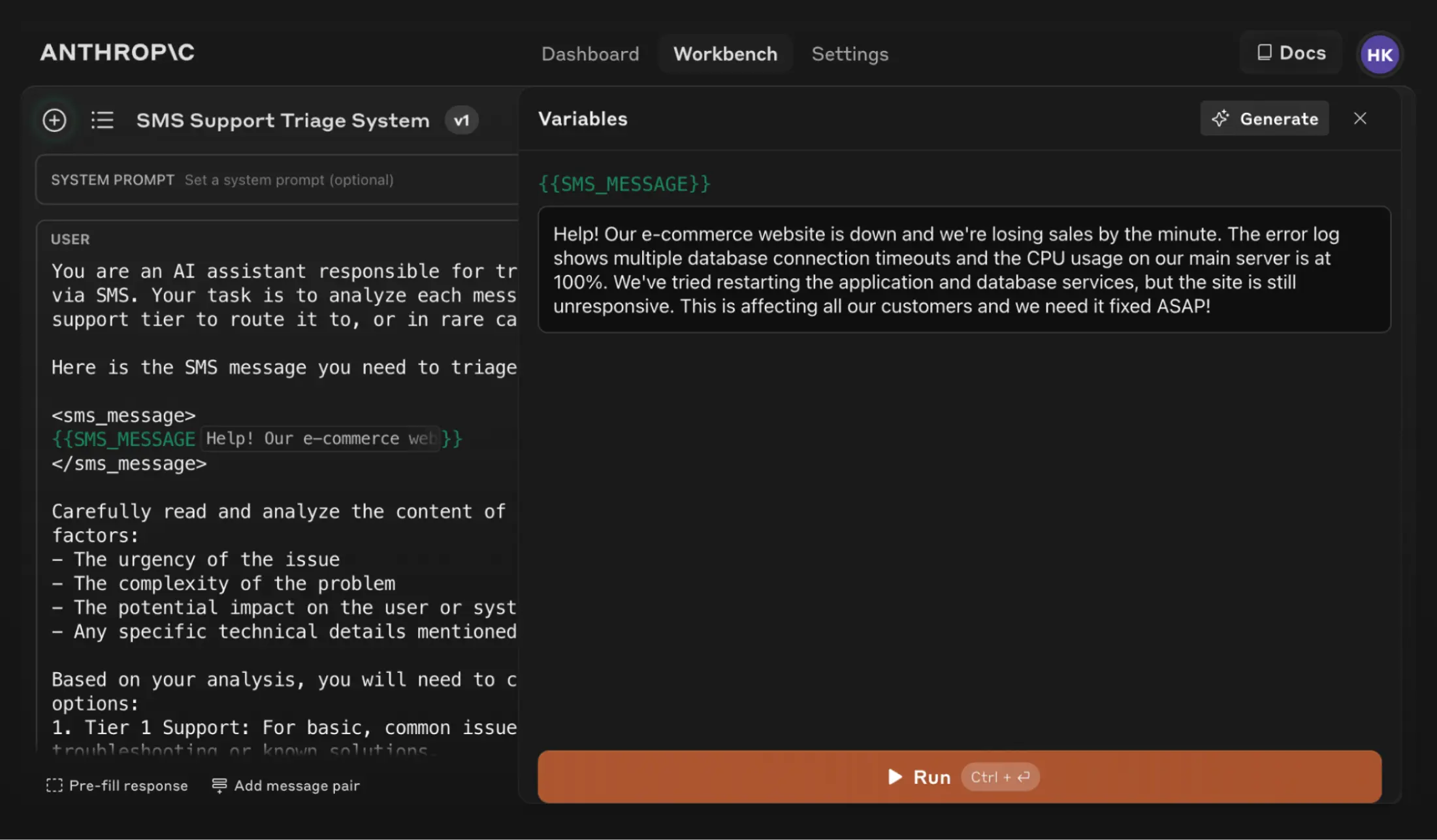Viewport: 1437px width, 840px height.
Task: Click the plus/add icon top left
Action: coord(55,119)
